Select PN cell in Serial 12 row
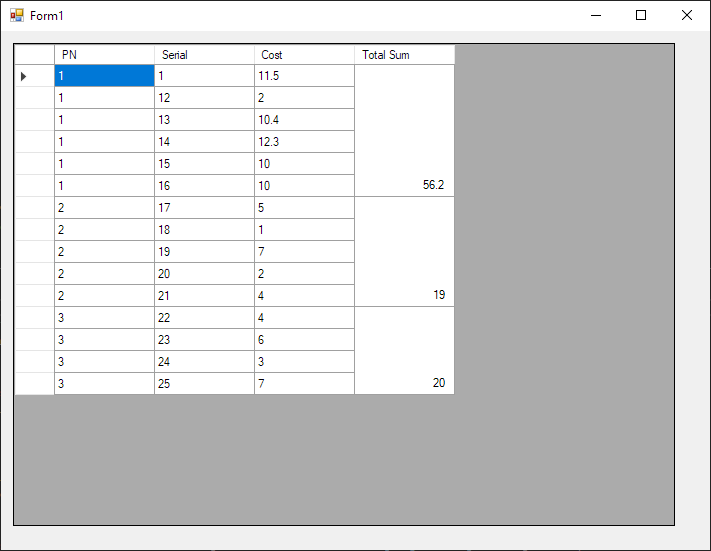The width and height of the screenshot is (711, 551). 104,98
